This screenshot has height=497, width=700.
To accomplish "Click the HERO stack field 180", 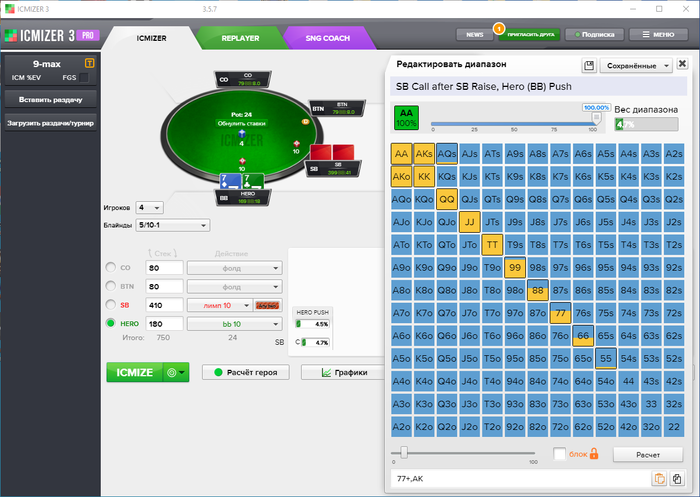I will point(164,324).
